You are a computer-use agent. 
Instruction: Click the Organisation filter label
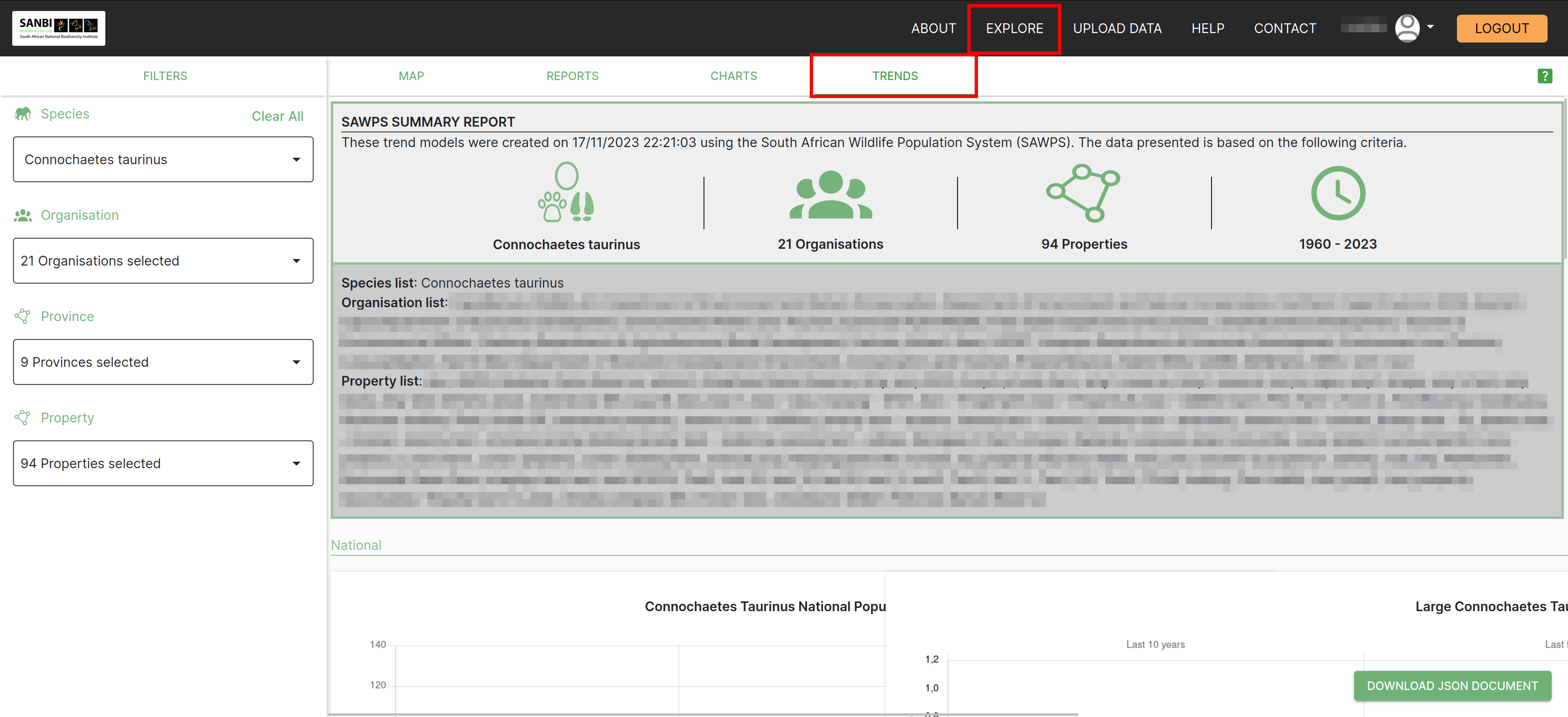(x=80, y=215)
